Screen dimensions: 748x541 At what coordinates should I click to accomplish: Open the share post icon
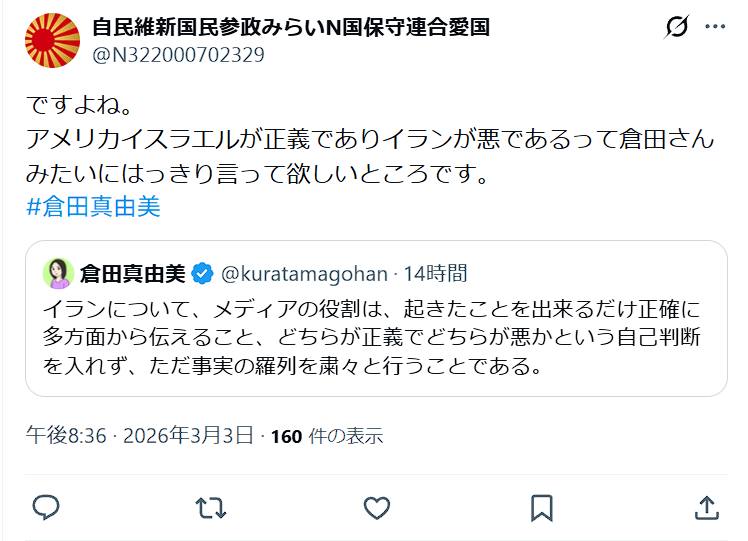706,507
